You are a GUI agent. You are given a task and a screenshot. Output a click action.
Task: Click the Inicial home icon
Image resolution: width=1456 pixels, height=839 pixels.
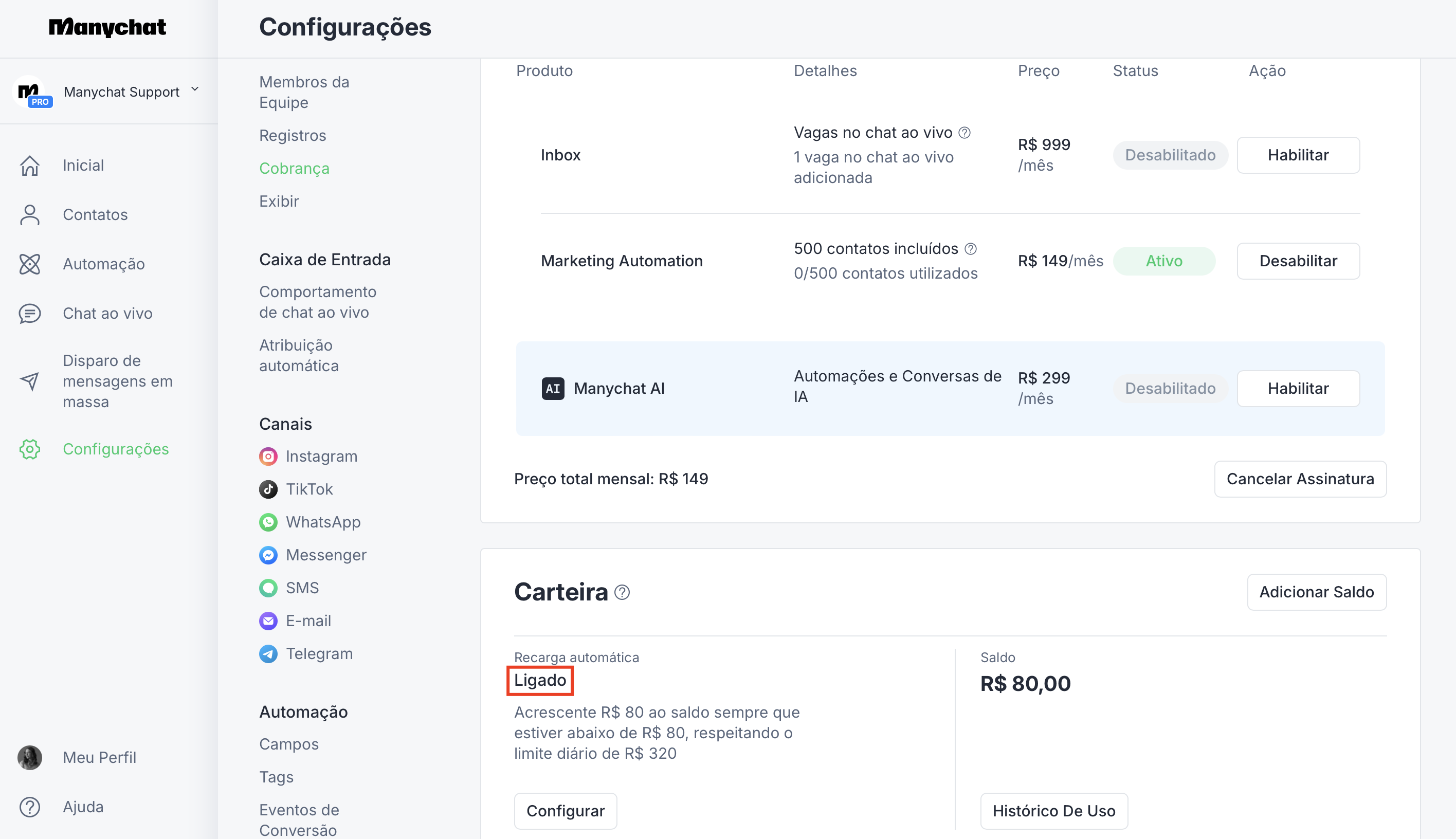[x=30, y=166]
